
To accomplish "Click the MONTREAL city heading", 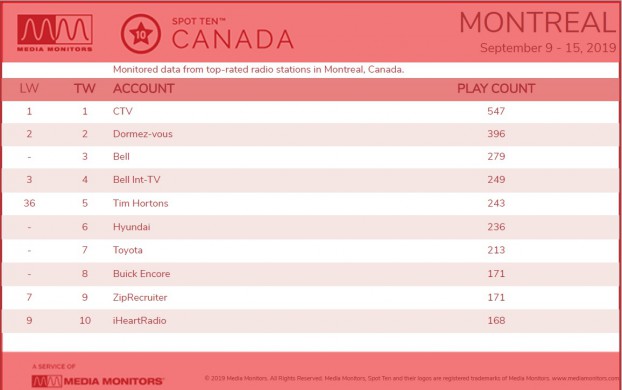I will pyautogui.click(x=538, y=23).
